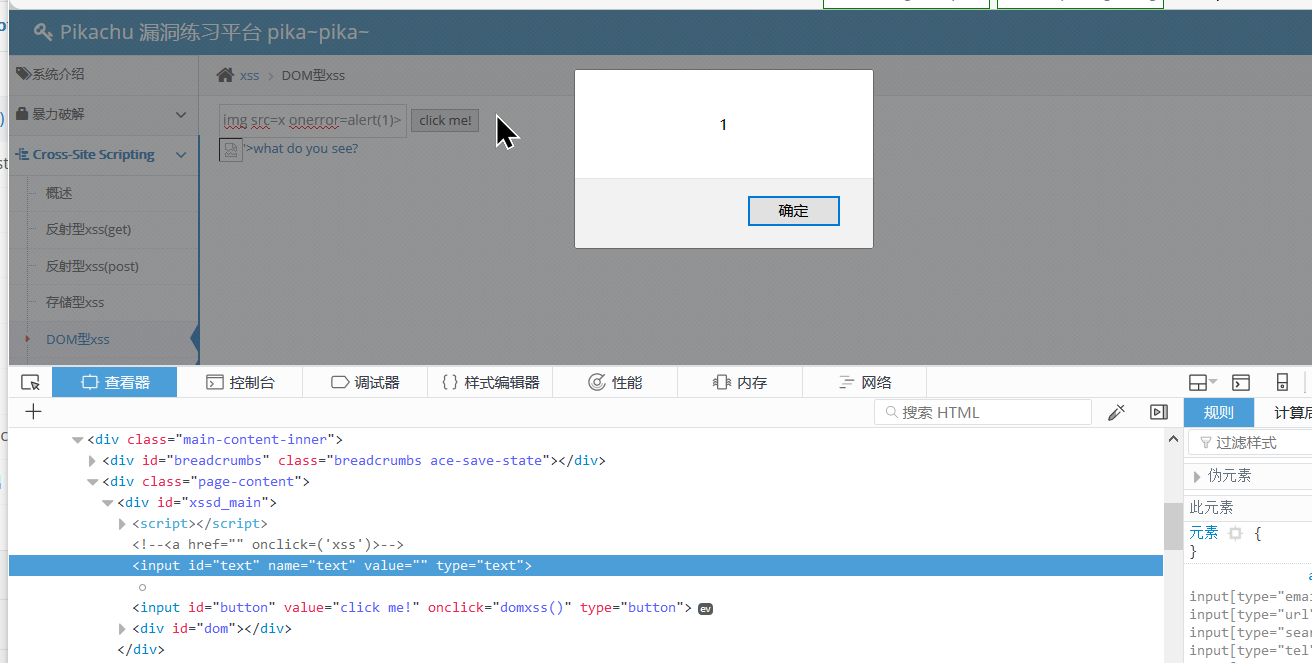Screen dimensions: 1312x663
Task: Select the input id="text" line in inspector
Action: [586, 566]
